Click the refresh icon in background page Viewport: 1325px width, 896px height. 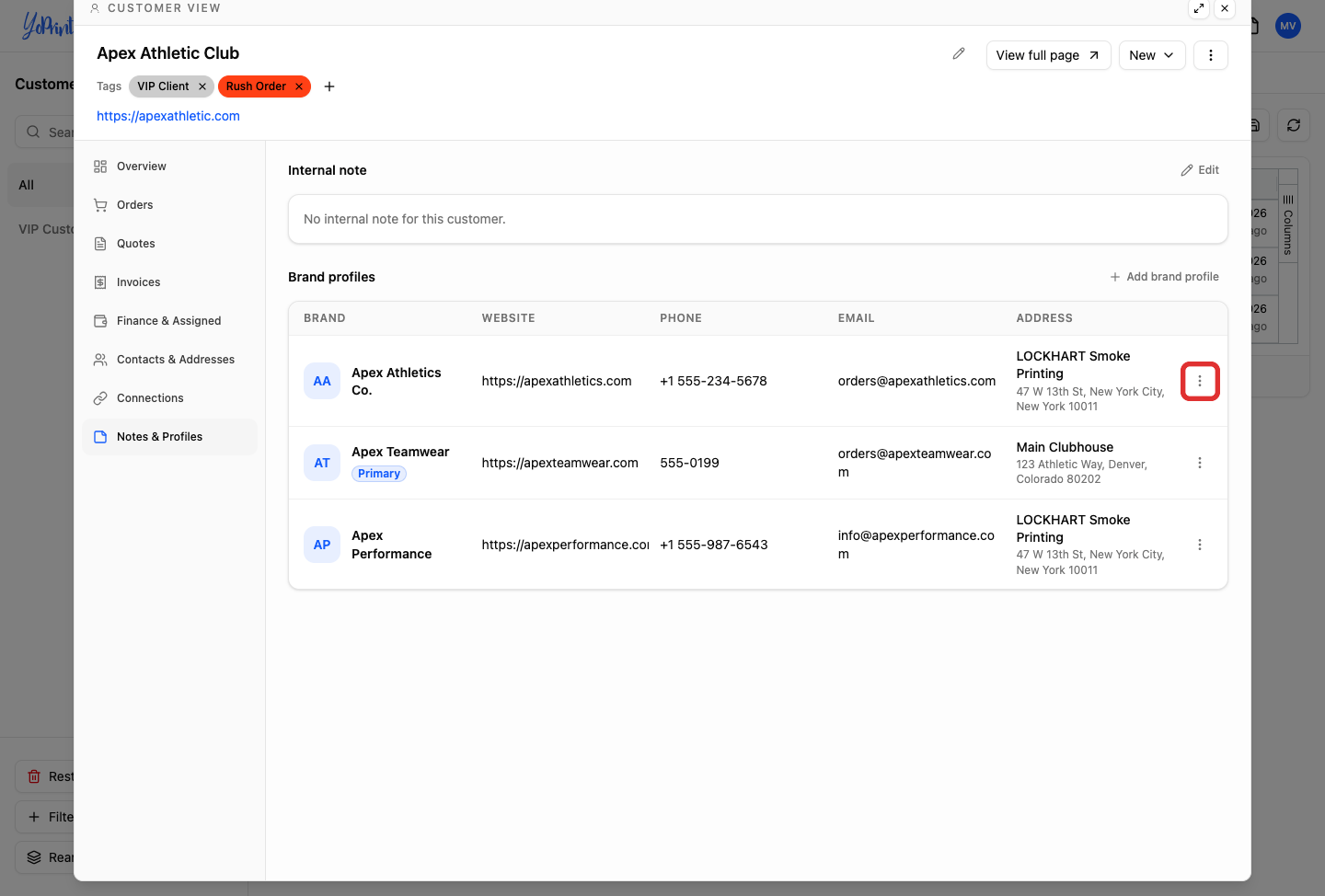coord(1294,125)
